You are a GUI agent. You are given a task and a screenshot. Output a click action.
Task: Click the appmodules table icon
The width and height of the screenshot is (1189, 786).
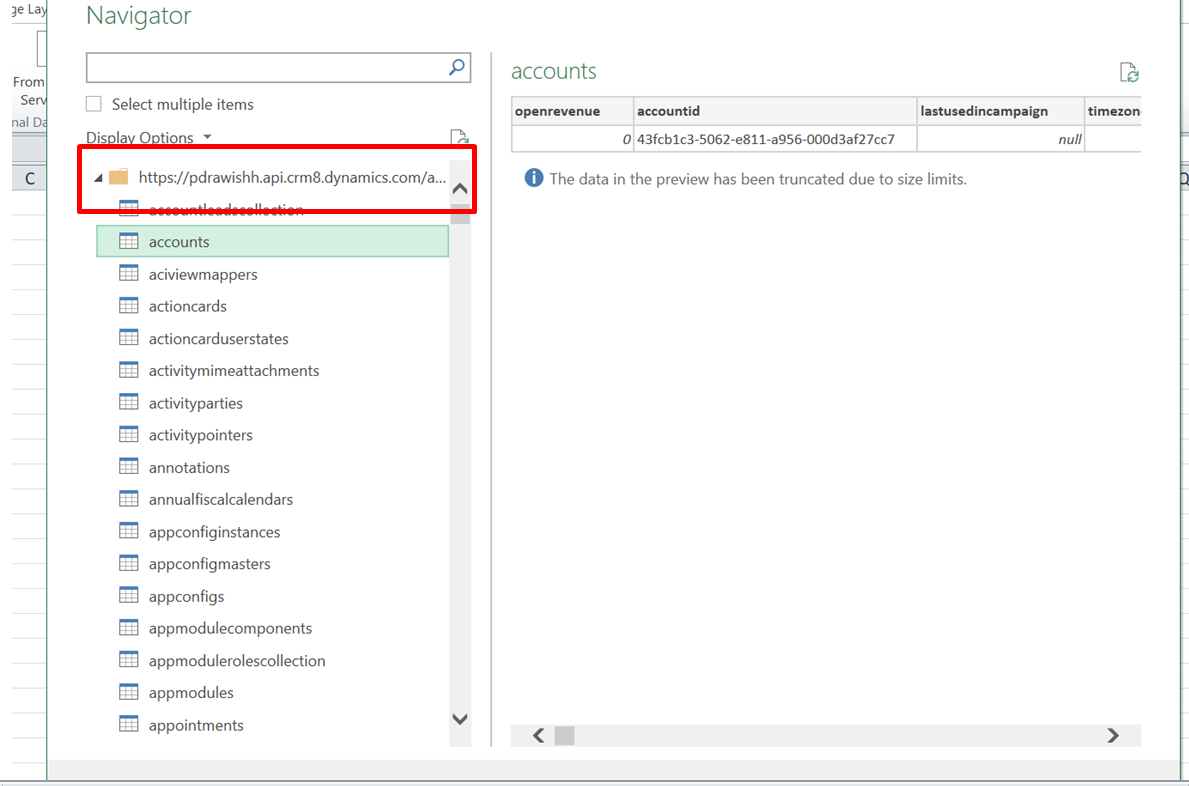tap(129, 692)
